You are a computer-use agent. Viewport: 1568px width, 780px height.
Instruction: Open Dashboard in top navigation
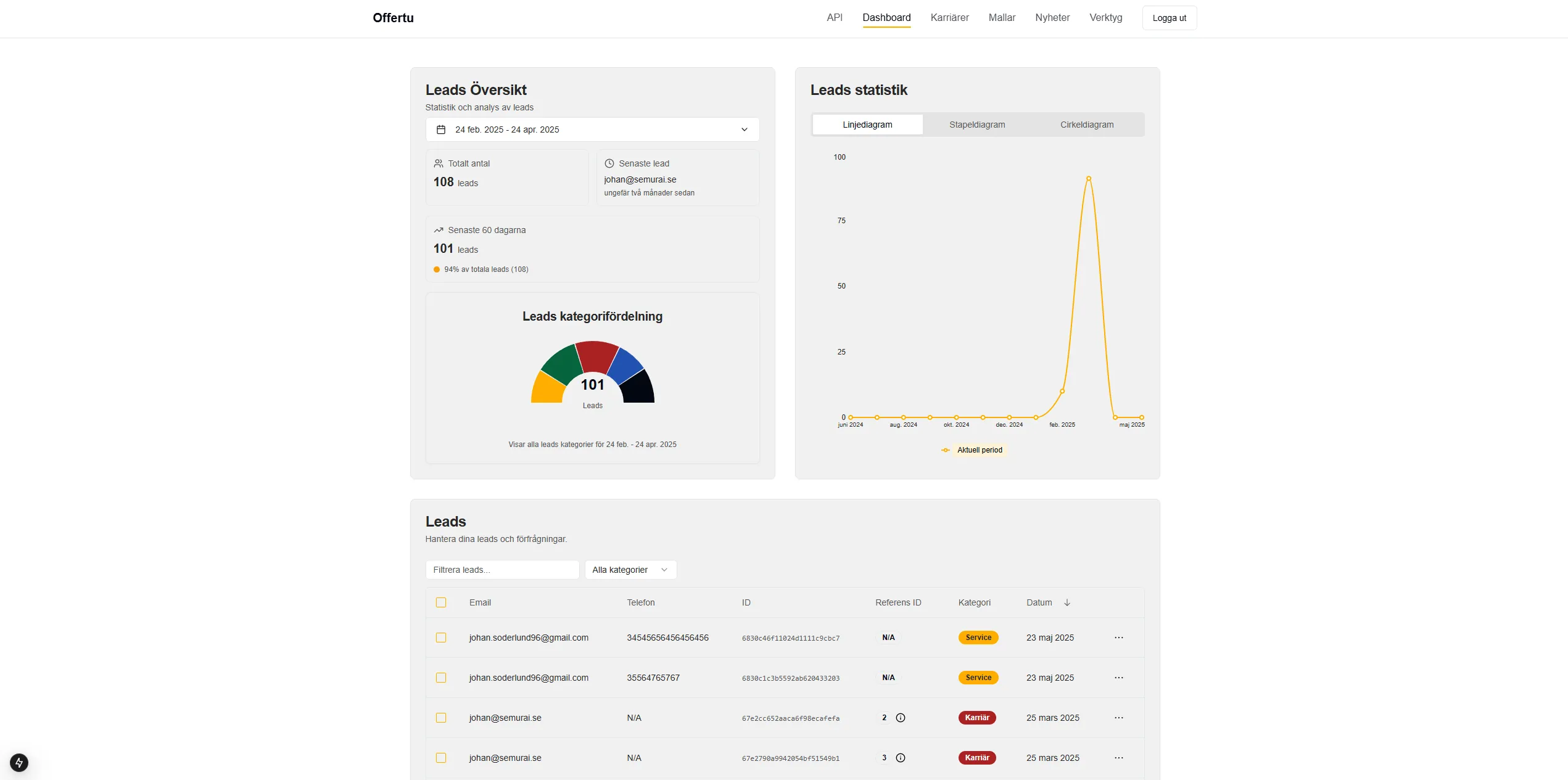coord(886,17)
